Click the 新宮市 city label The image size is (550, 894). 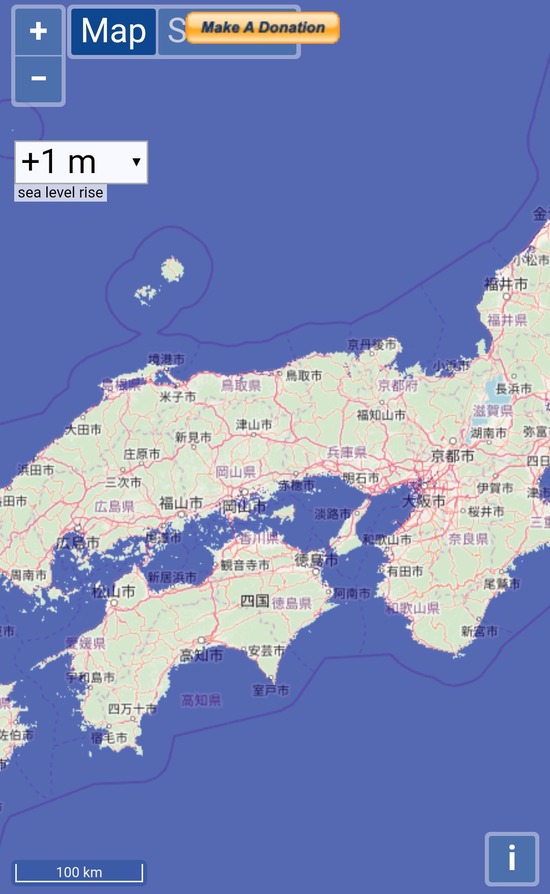coord(479,631)
